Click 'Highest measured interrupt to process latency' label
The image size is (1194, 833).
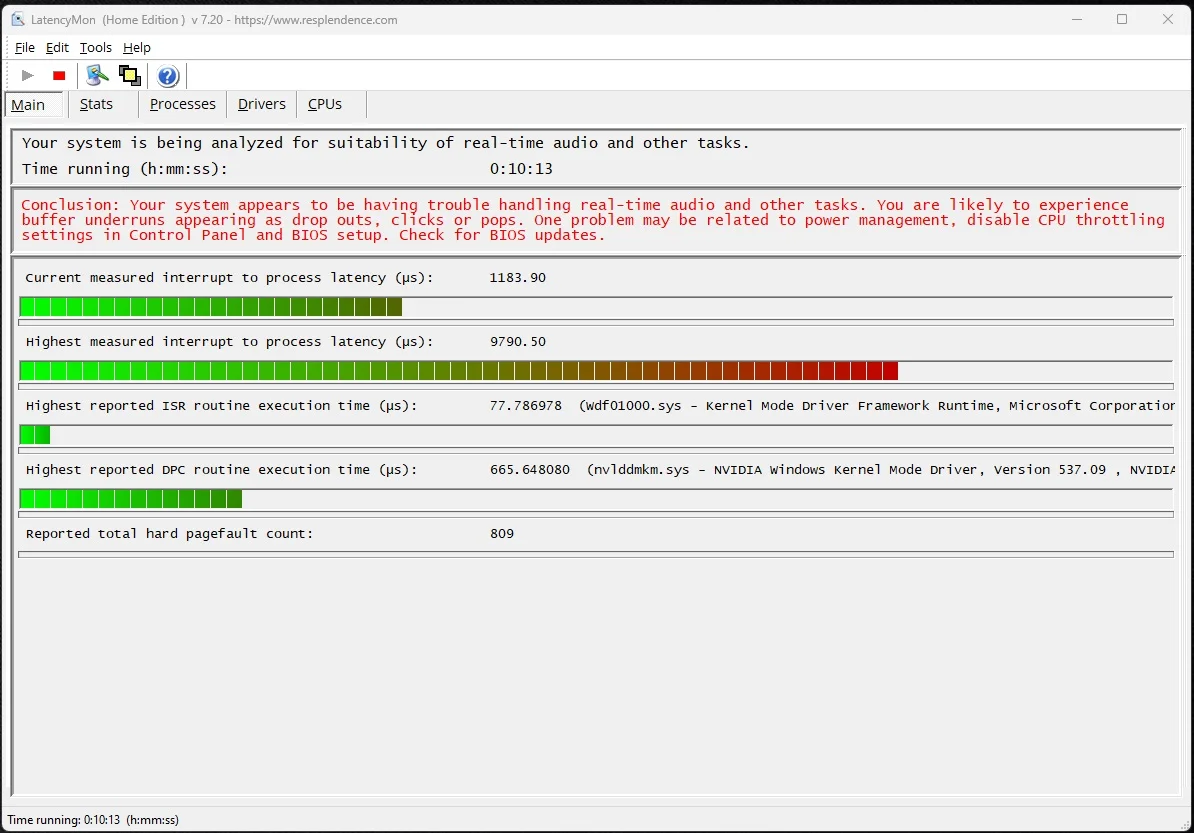click(x=229, y=342)
